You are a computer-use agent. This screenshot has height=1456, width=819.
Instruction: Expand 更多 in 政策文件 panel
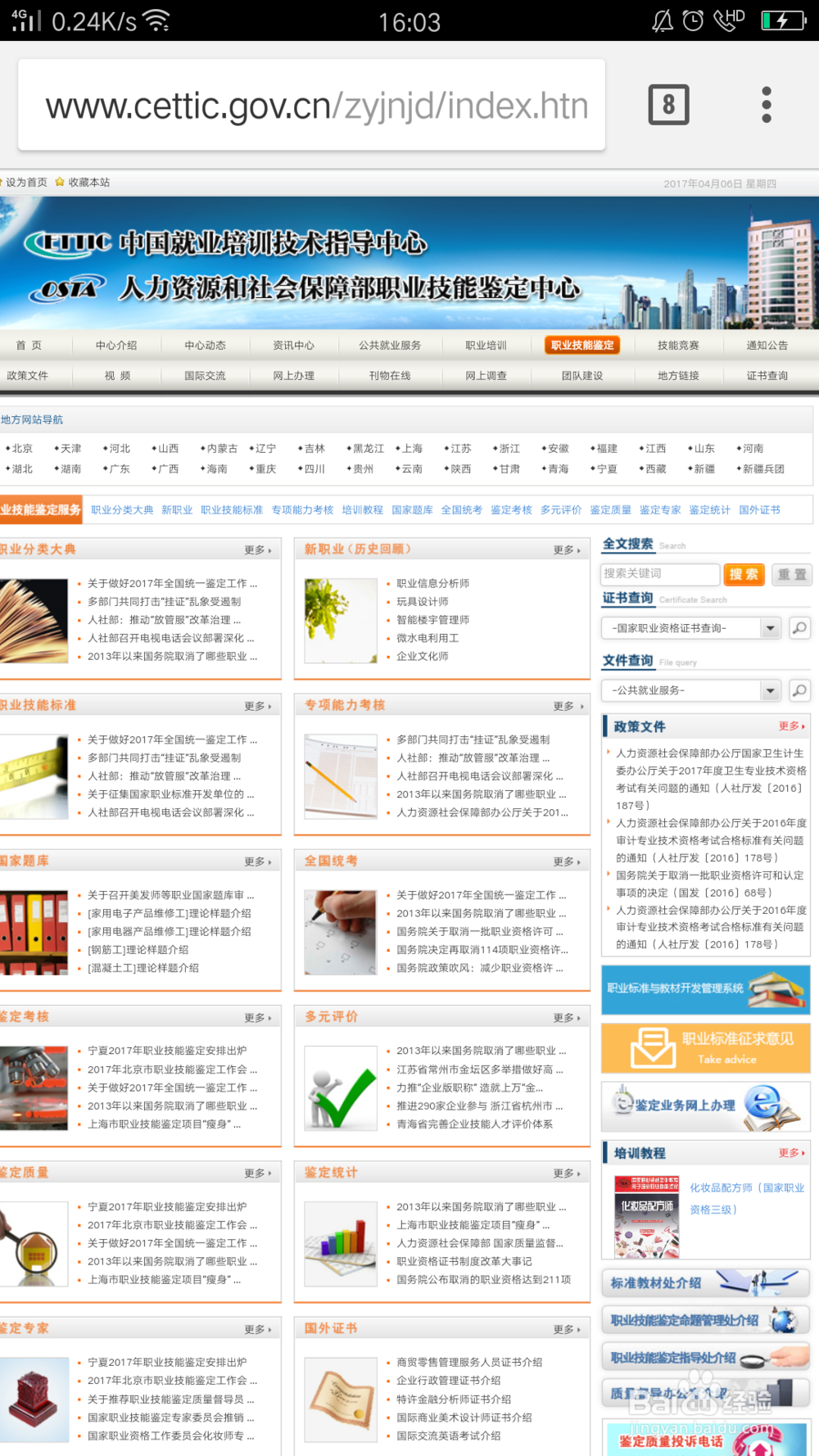pyautogui.click(x=791, y=726)
